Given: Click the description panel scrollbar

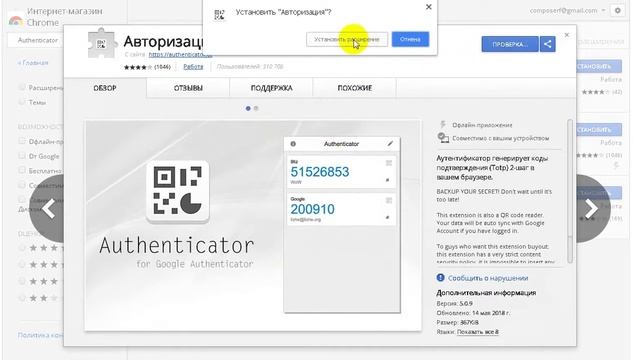Looking at the screenshot, I should tap(570, 192).
